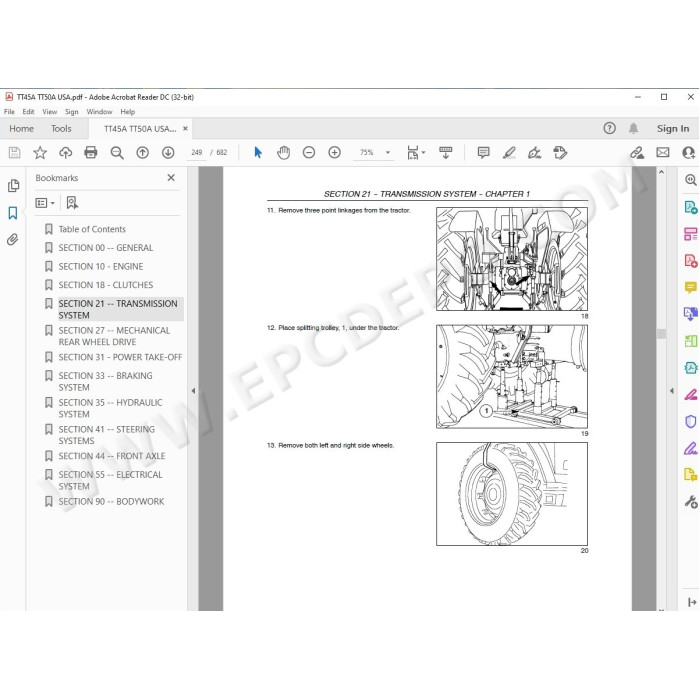Open SECTION 35 -- HYDRAULIC SYSTEM bookmark

(110, 408)
